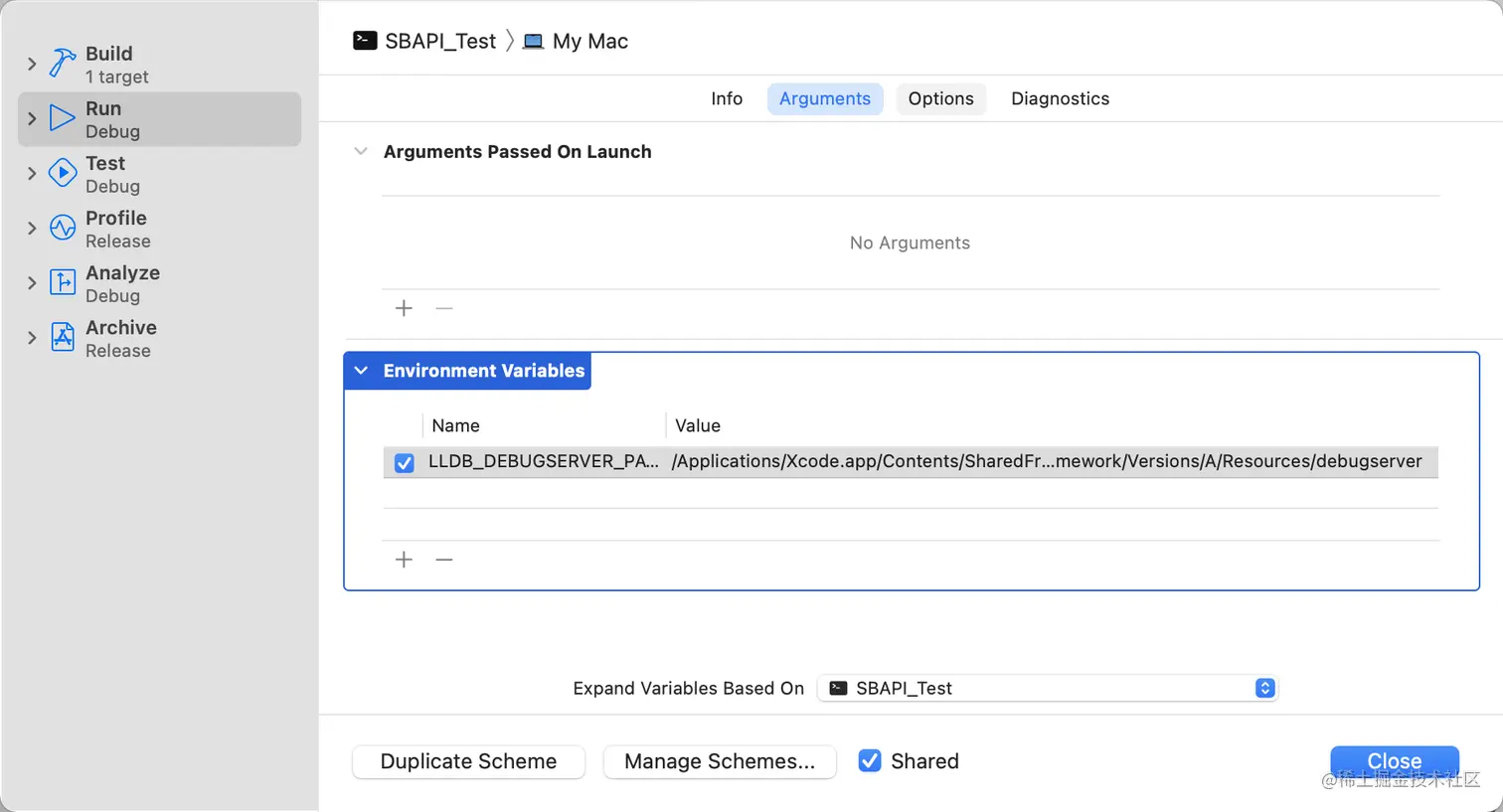Image resolution: width=1503 pixels, height=812 pixels.
Task: Add a new environment variable
Action: click(x=404, y=560)
